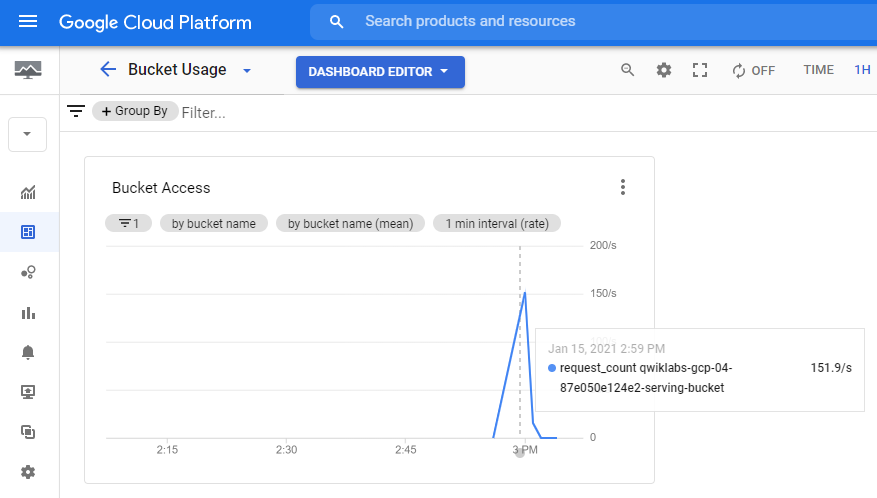
Task: Expand the Bucket Usage dashboard dropdown arrow
Action: tap(247, 71)
